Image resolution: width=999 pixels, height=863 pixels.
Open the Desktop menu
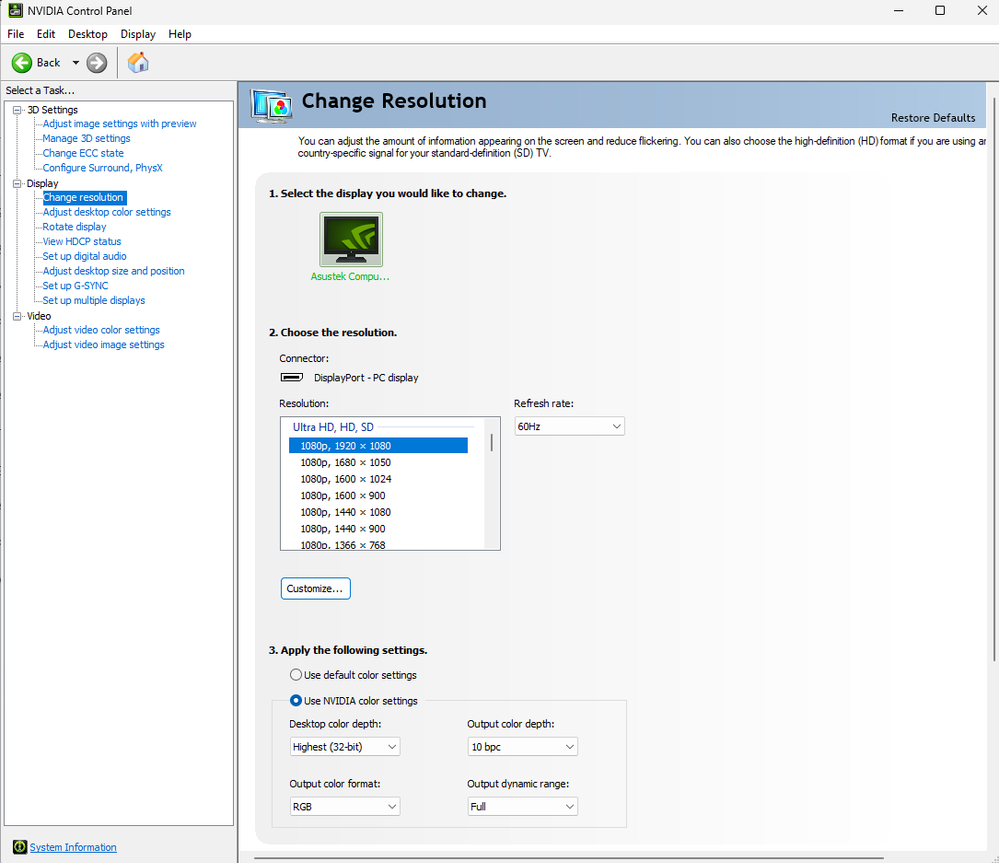tap(88, 34)
